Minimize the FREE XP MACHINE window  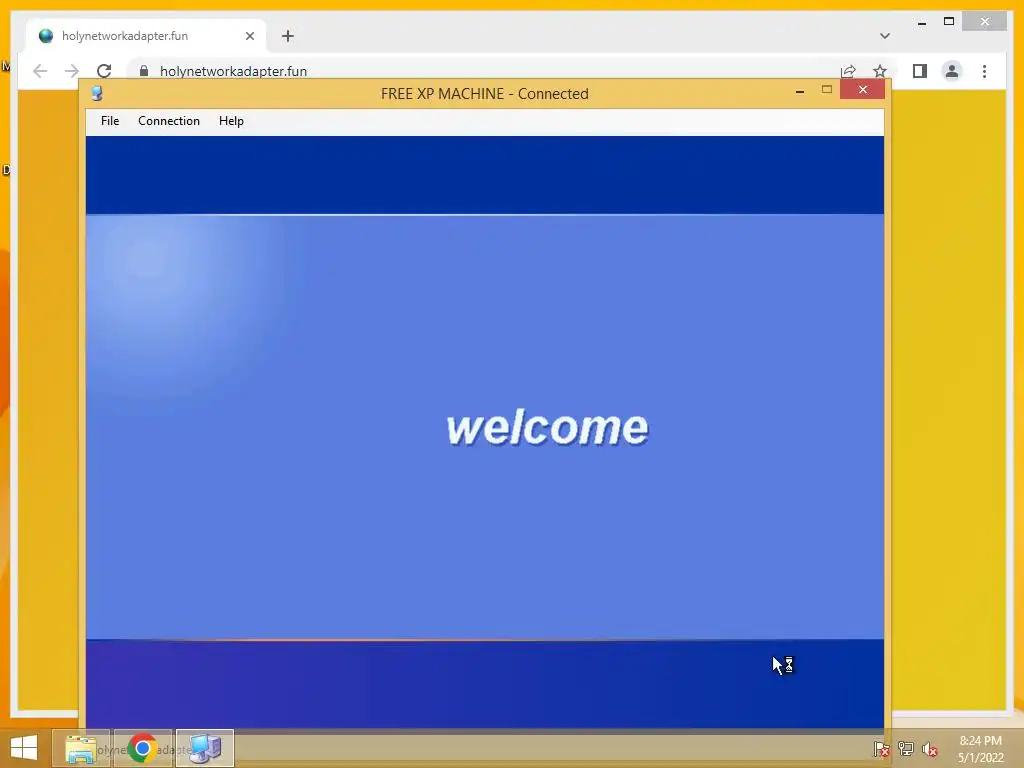click(799, 91)
